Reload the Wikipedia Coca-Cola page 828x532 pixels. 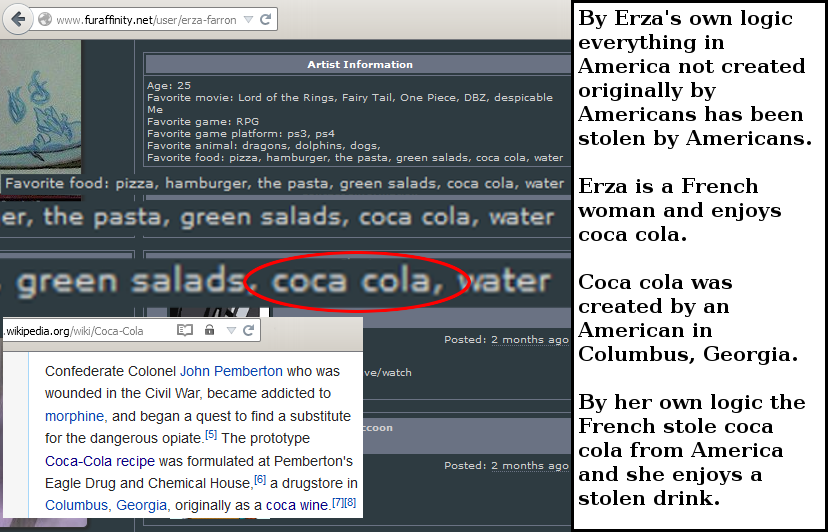pyautogui.click(x=248, y=331)
